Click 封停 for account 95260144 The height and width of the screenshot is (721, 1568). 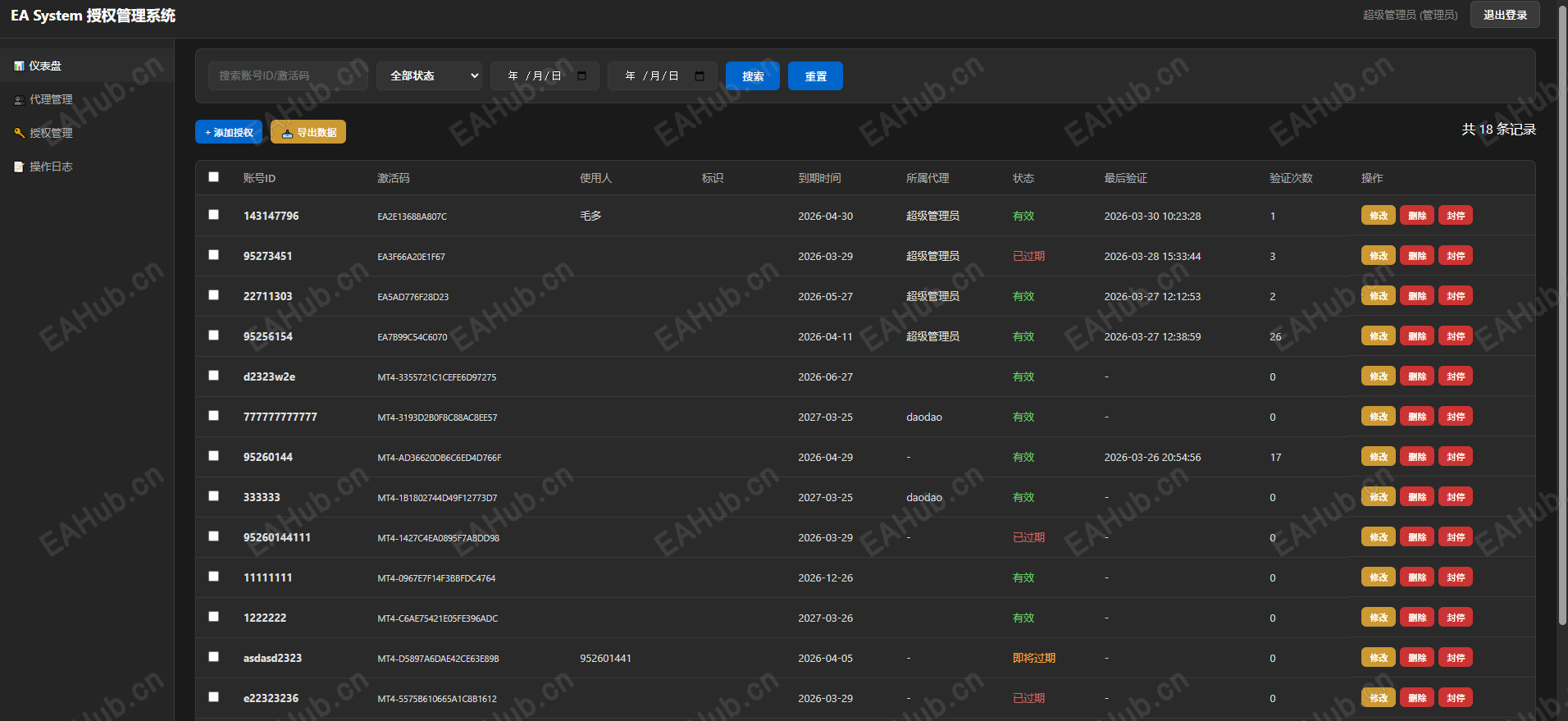click(x=1456, y=457)
